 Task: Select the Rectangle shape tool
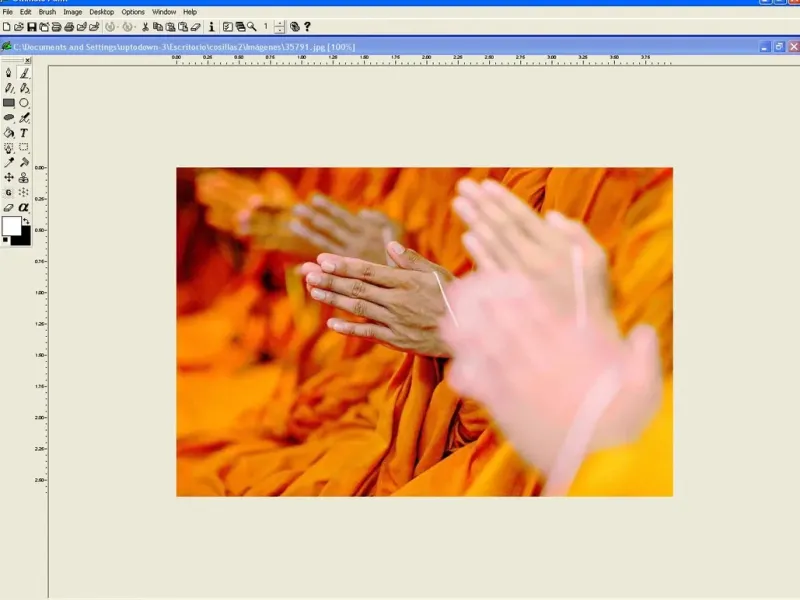tap(9, 103)
